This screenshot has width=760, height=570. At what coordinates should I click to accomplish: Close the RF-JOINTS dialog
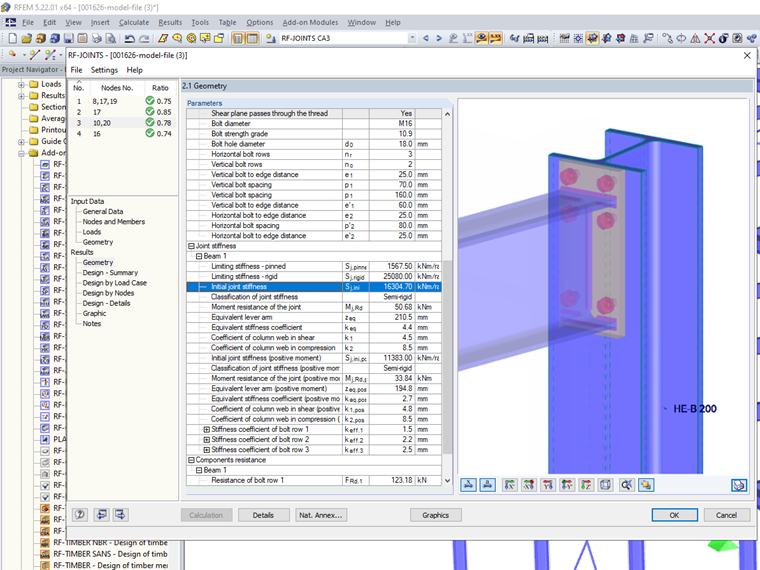coord(747,55)
